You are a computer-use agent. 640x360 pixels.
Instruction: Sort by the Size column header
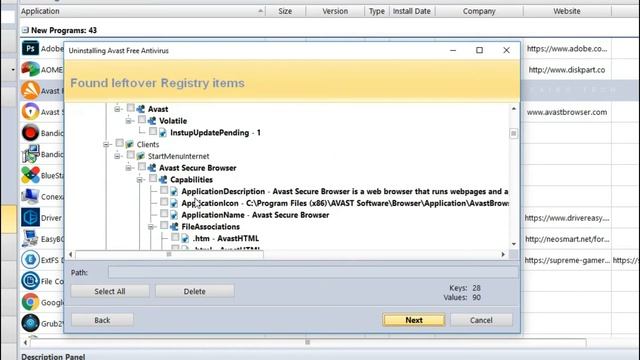click(x=285, y=11)
